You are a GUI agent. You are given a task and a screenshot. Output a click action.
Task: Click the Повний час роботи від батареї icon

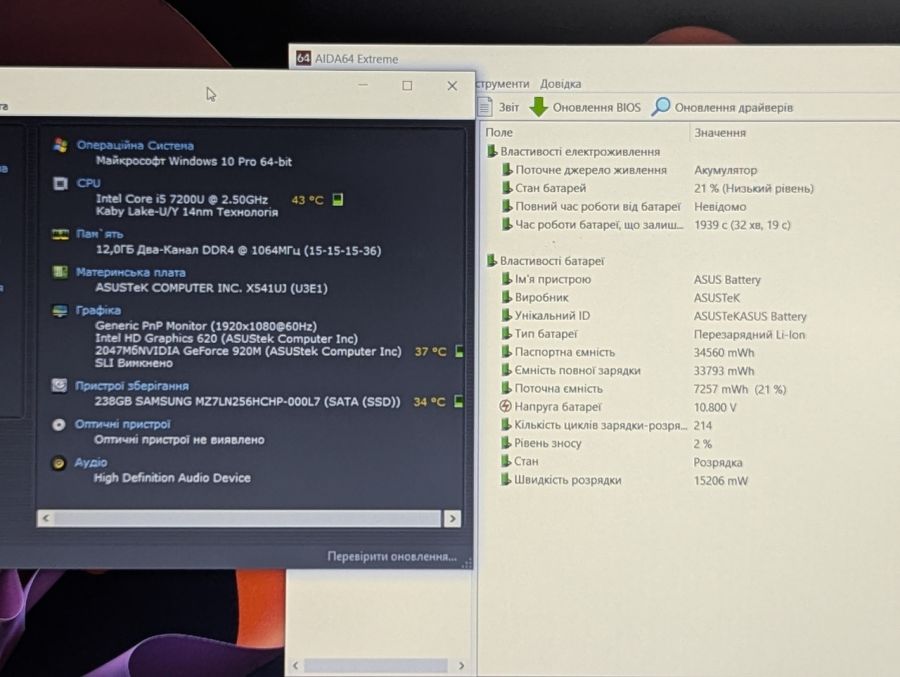pyautogui.click(x=507, y=206)
